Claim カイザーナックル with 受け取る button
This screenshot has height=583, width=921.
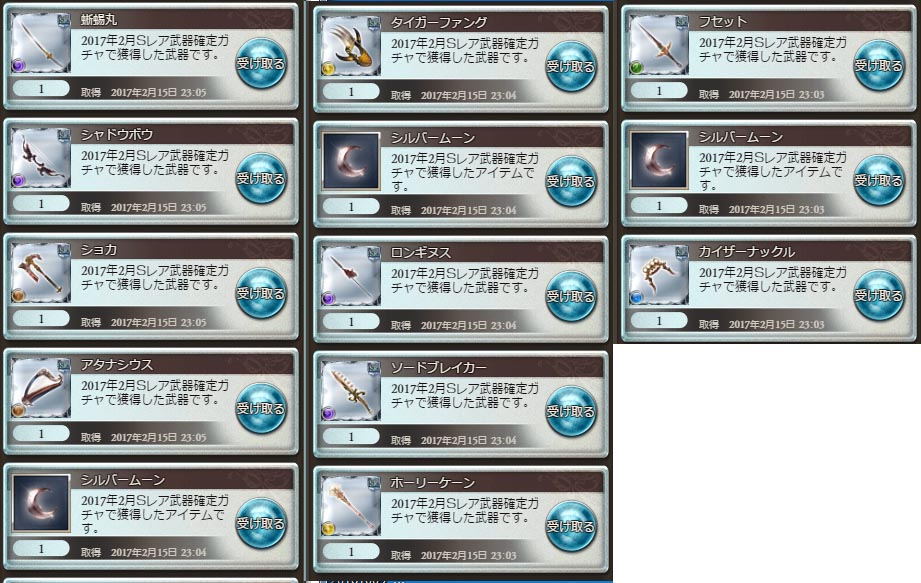tap(879, 295)
